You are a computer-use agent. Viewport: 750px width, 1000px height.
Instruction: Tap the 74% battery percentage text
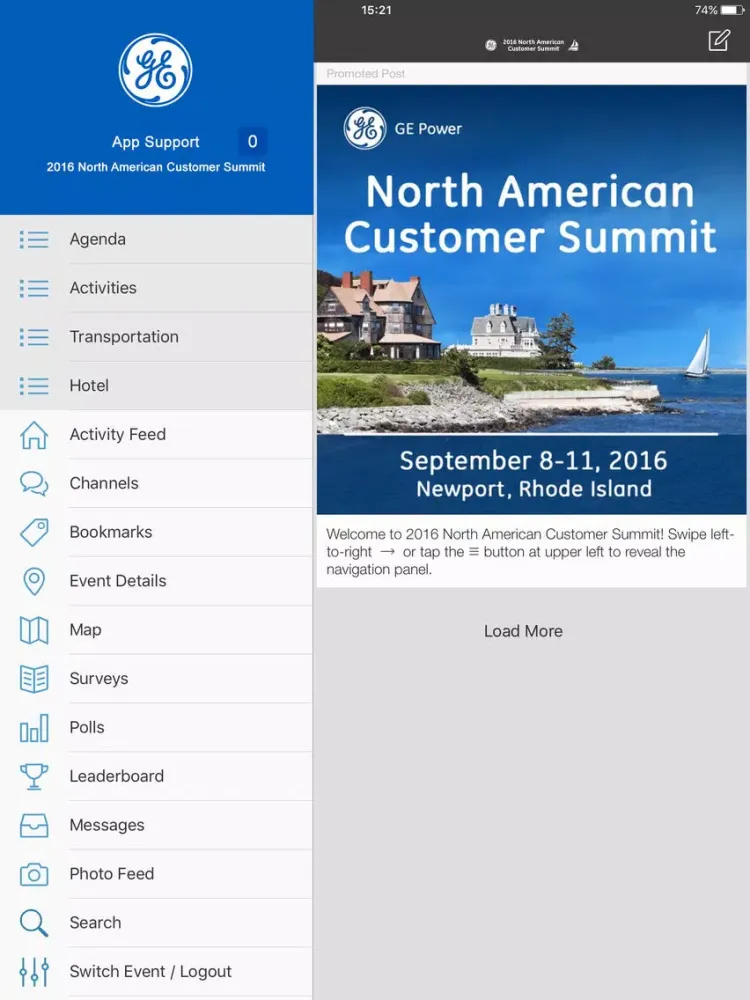706,10
